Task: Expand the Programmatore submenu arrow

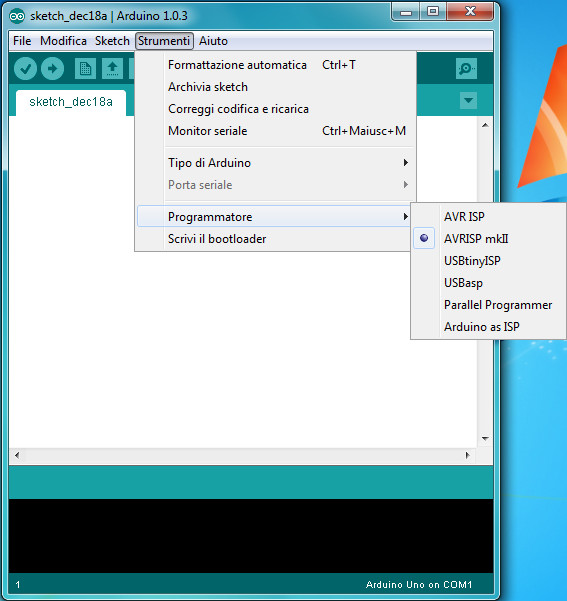Action: pos(405,217)
